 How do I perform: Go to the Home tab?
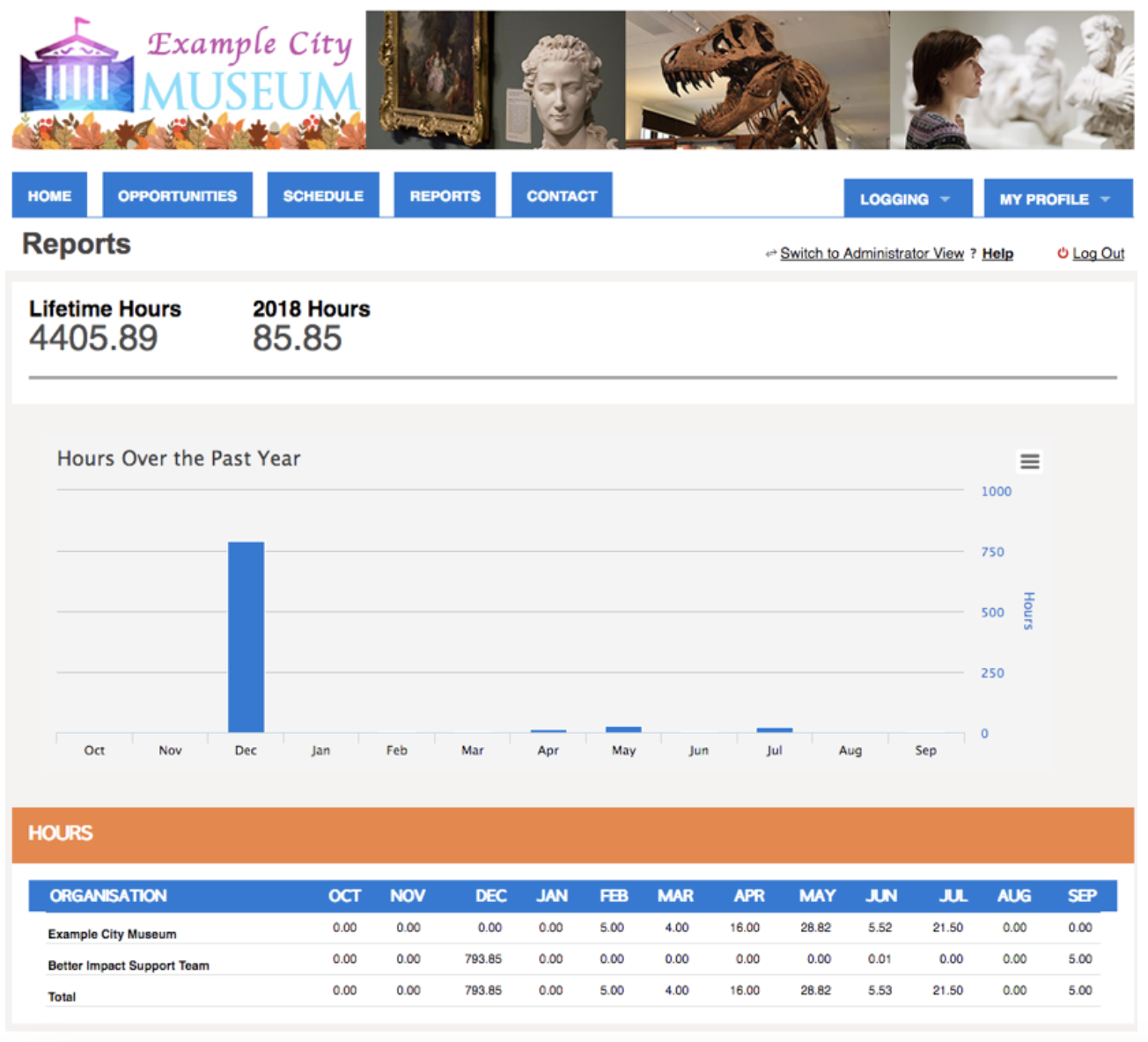pyautogui.click(x=49, y=195)
